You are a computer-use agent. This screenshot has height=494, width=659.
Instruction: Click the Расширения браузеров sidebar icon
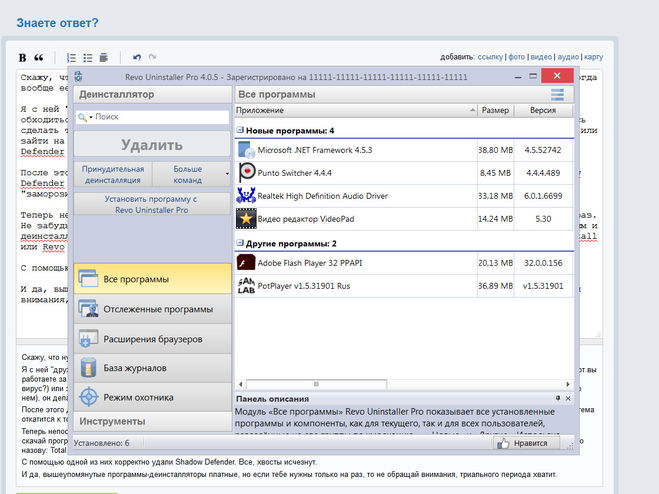click(88, 339)
